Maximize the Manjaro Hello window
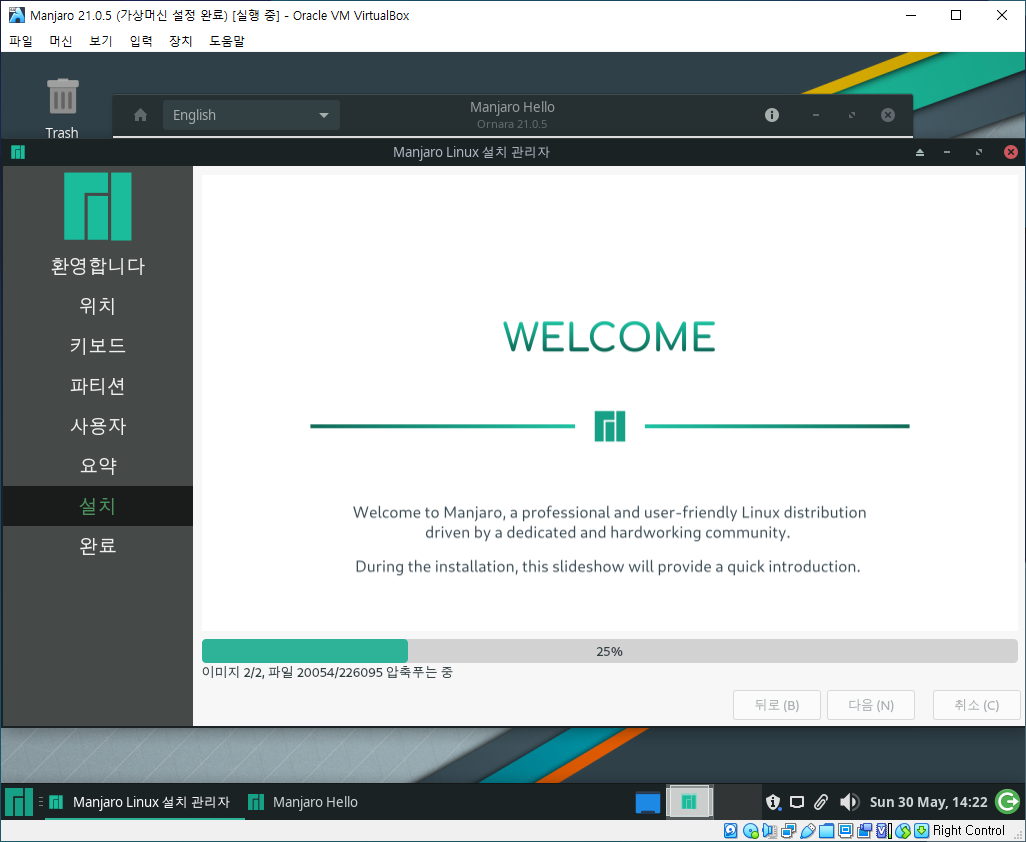 point(852,115)
